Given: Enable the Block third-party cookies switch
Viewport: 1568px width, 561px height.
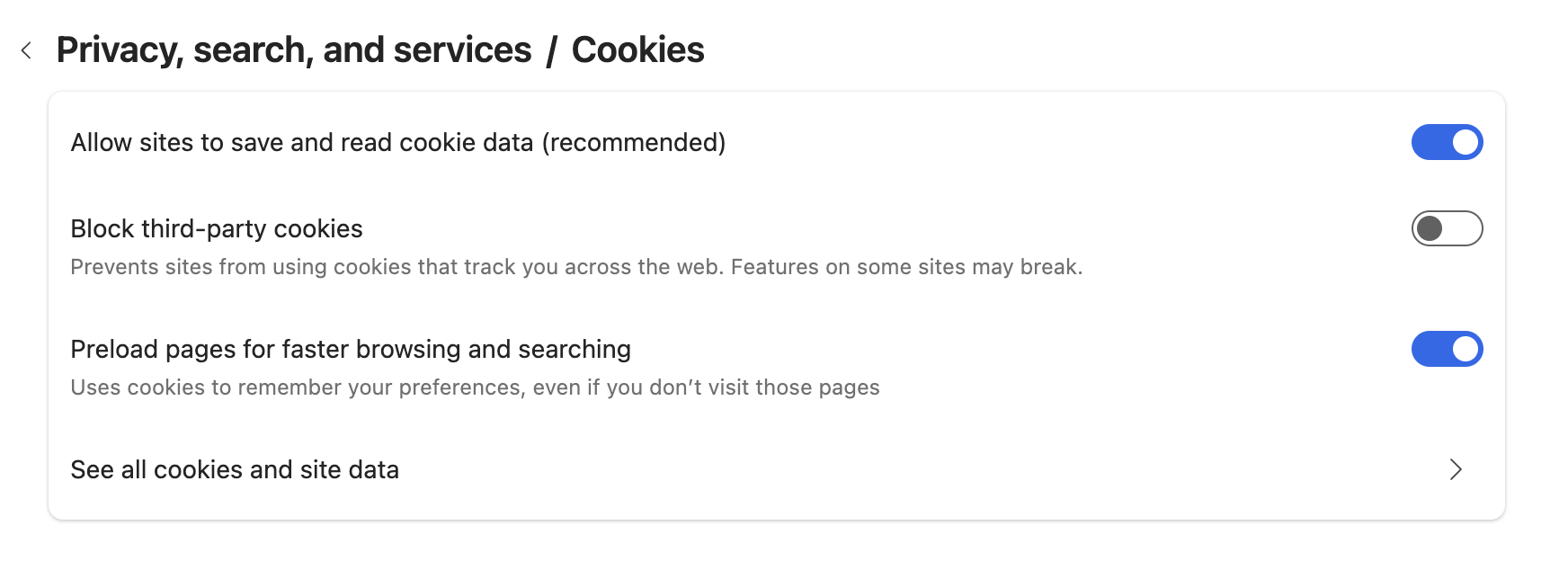Looking at the screenshot, I should click(1447, 228).
